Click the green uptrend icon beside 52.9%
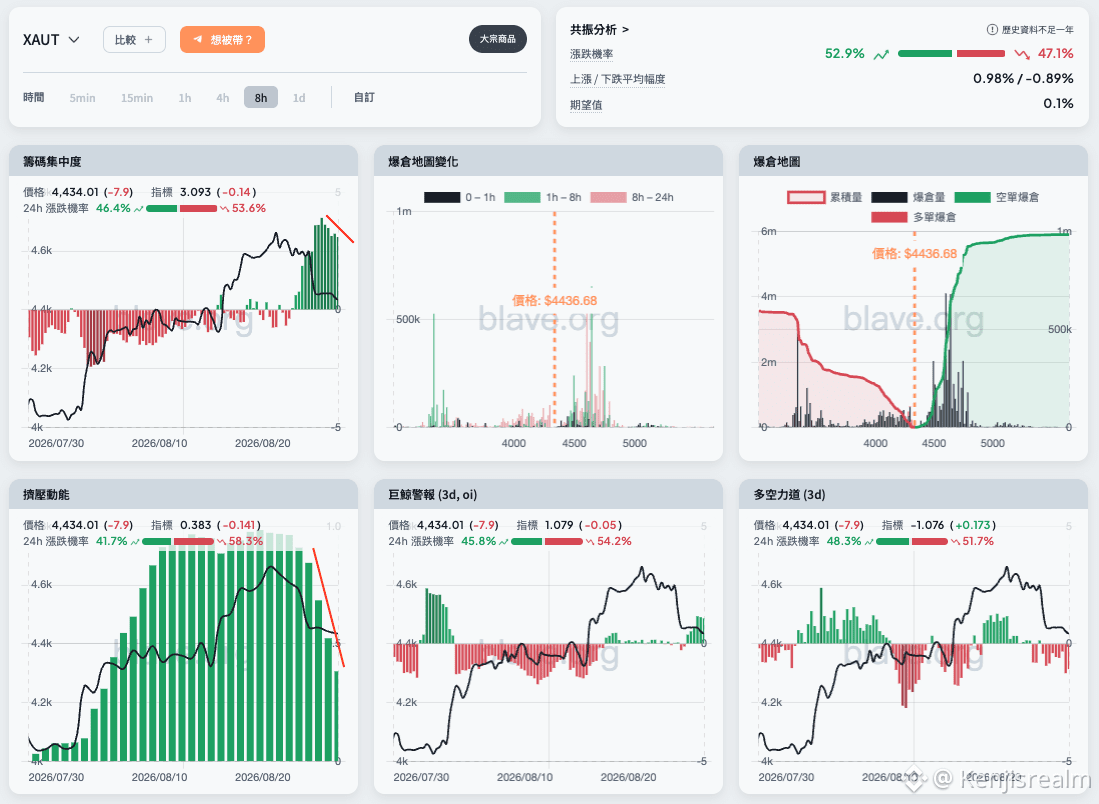 [x=881, y=54]
